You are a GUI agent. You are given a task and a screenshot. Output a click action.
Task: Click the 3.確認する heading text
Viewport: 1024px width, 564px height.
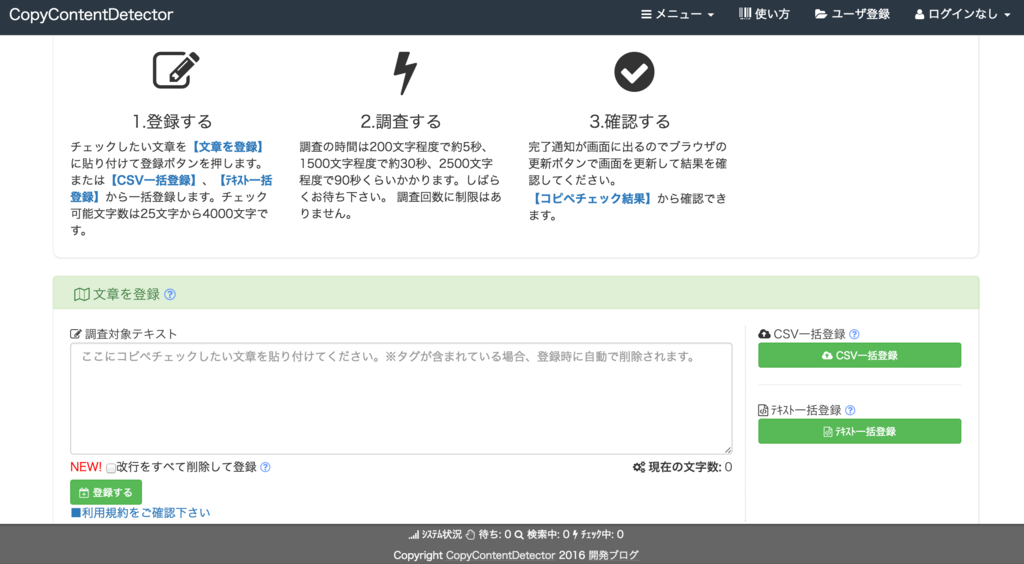(x=630, y=121)
